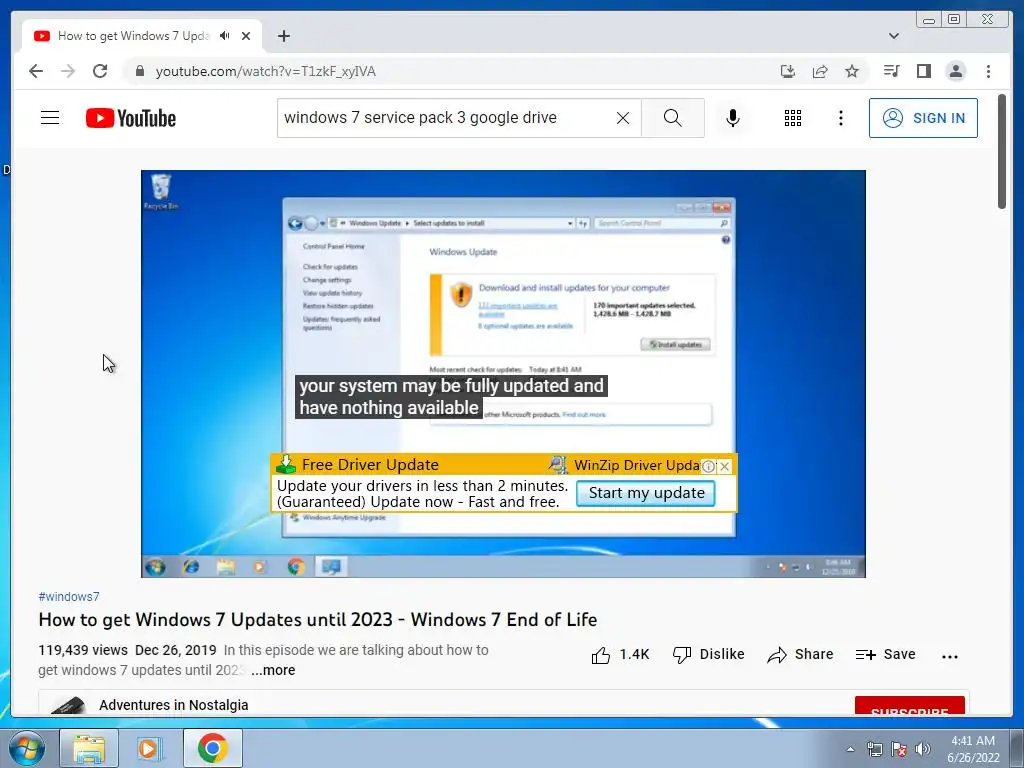The width and height of the screenshot is (1024, 768).
Task: Click the SIGN IN button
Action: [923, 118]
